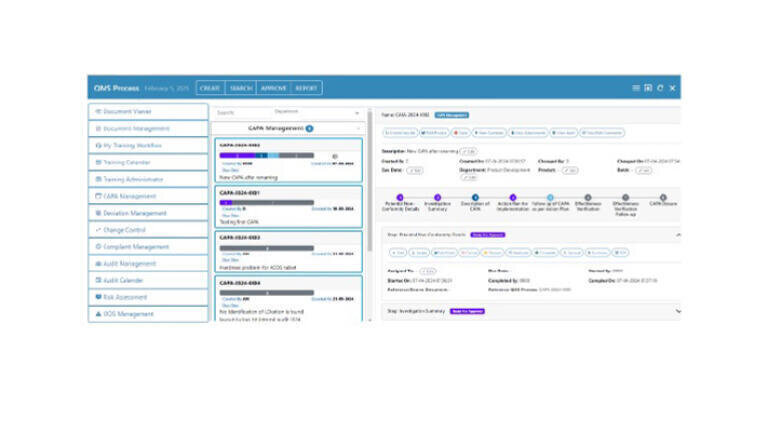Image resolution: width=768 pixels, height=432 pixels.
Task: Select the Investigation Summary step marker
Action: click(x=437, y=198)
